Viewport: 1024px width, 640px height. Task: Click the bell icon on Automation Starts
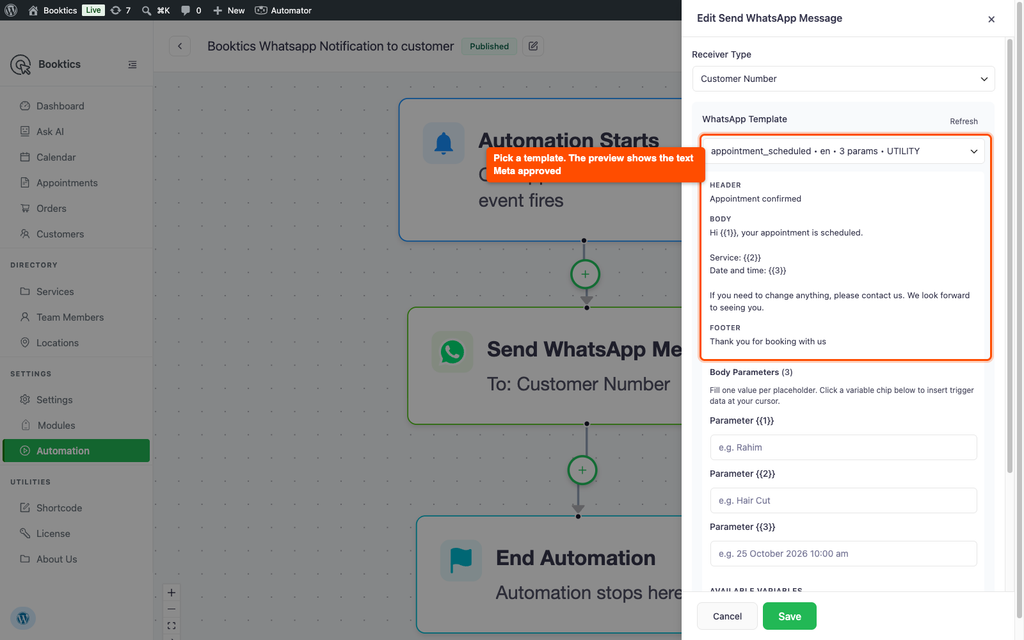coord(443,143)
